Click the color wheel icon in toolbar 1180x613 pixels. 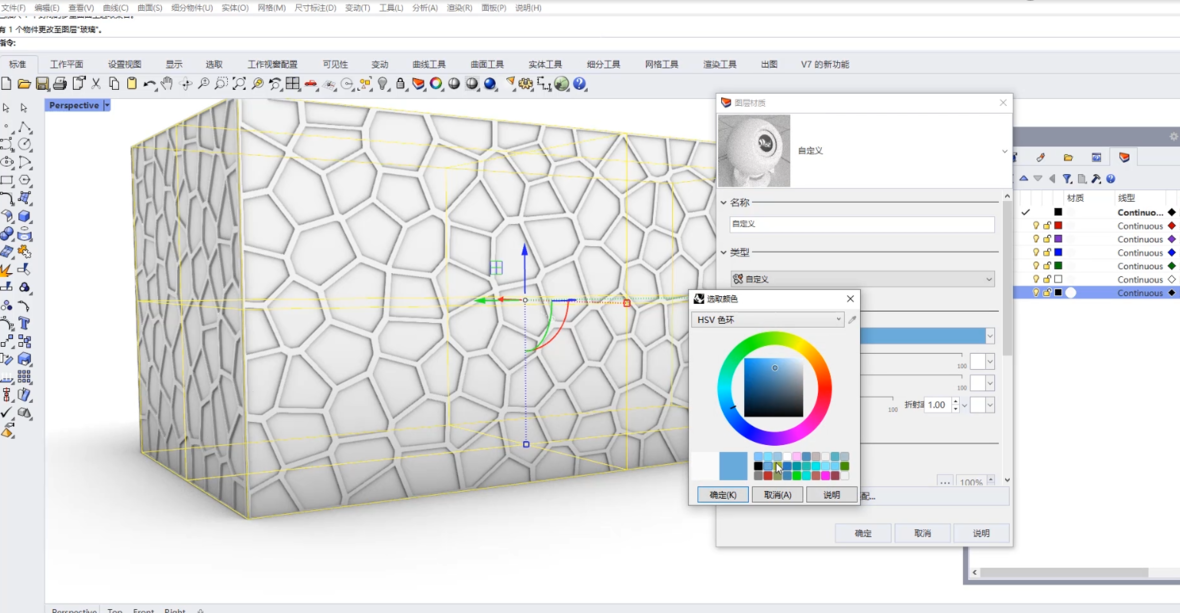436,84
